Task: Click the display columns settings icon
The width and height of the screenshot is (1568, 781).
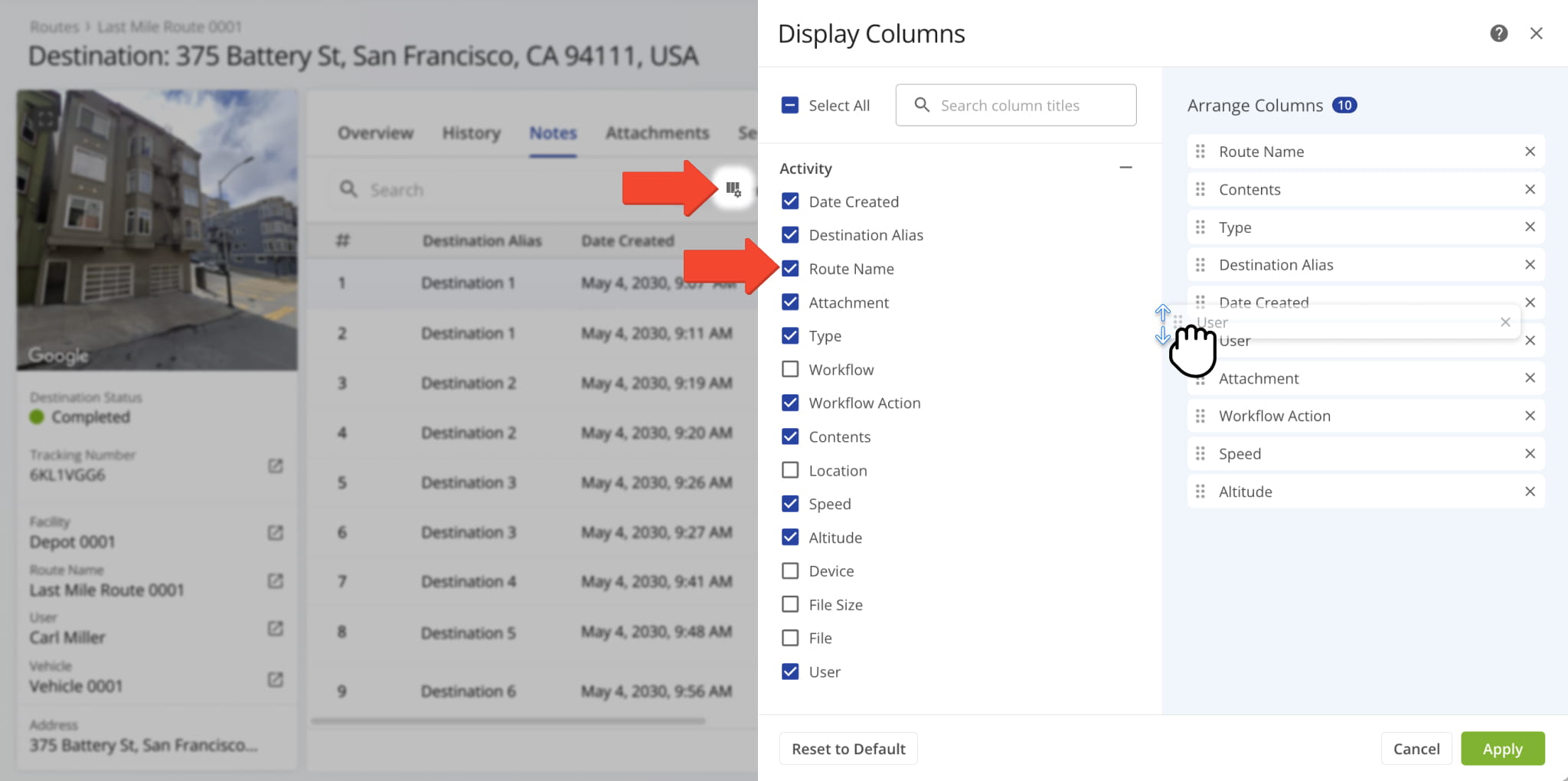Action: 733,188
